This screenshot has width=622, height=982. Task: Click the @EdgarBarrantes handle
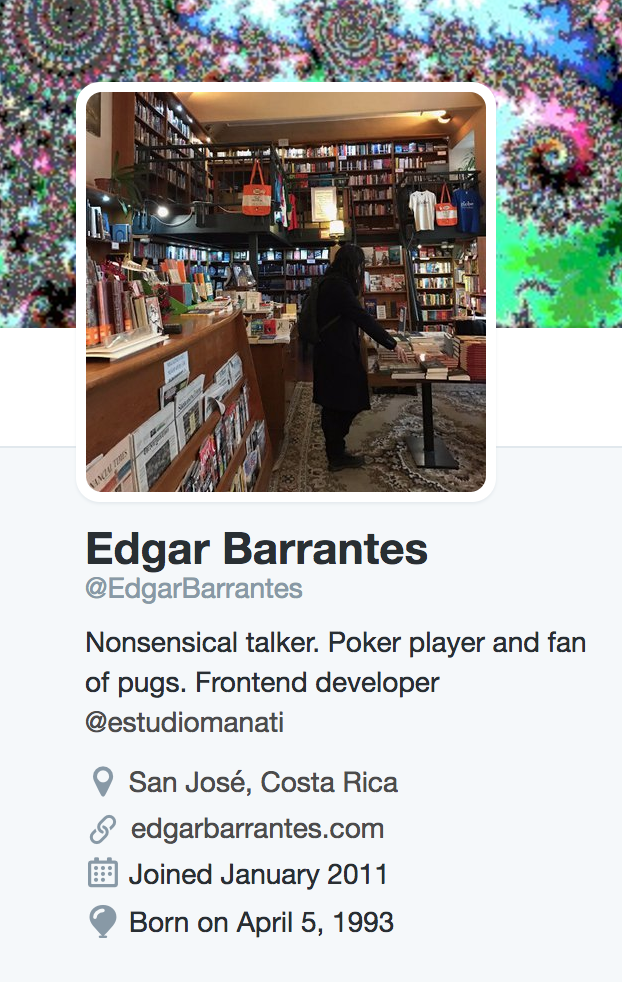(x=194, y=589)
